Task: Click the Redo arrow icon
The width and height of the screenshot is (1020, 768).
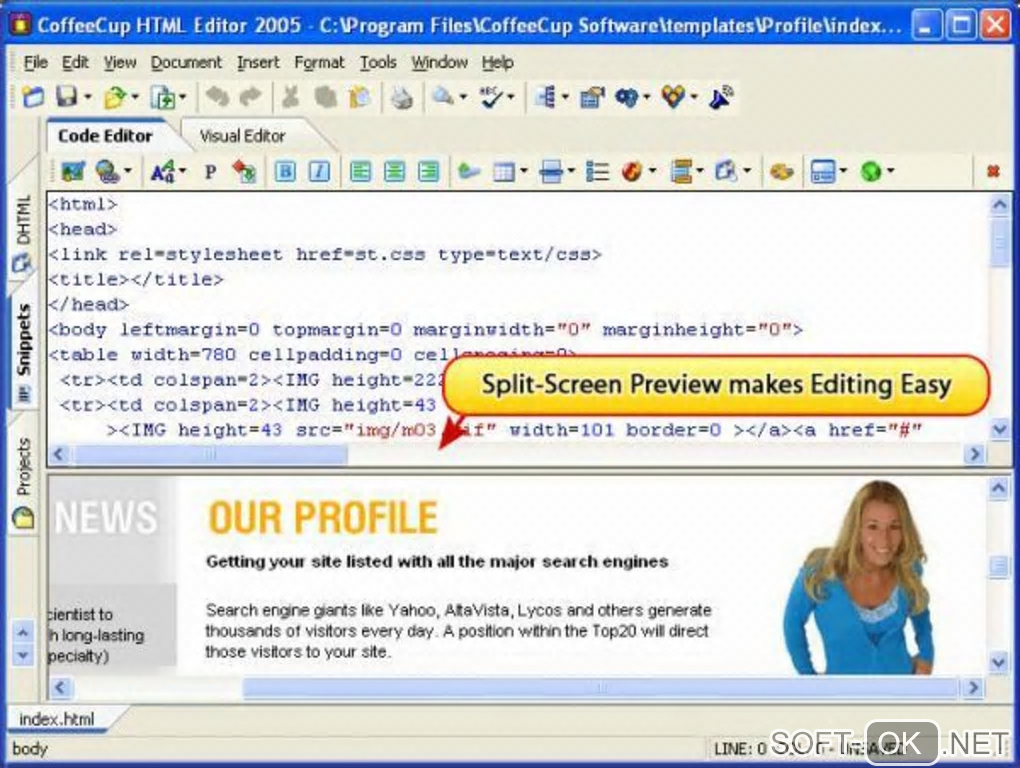Action: tap(250, 98)
